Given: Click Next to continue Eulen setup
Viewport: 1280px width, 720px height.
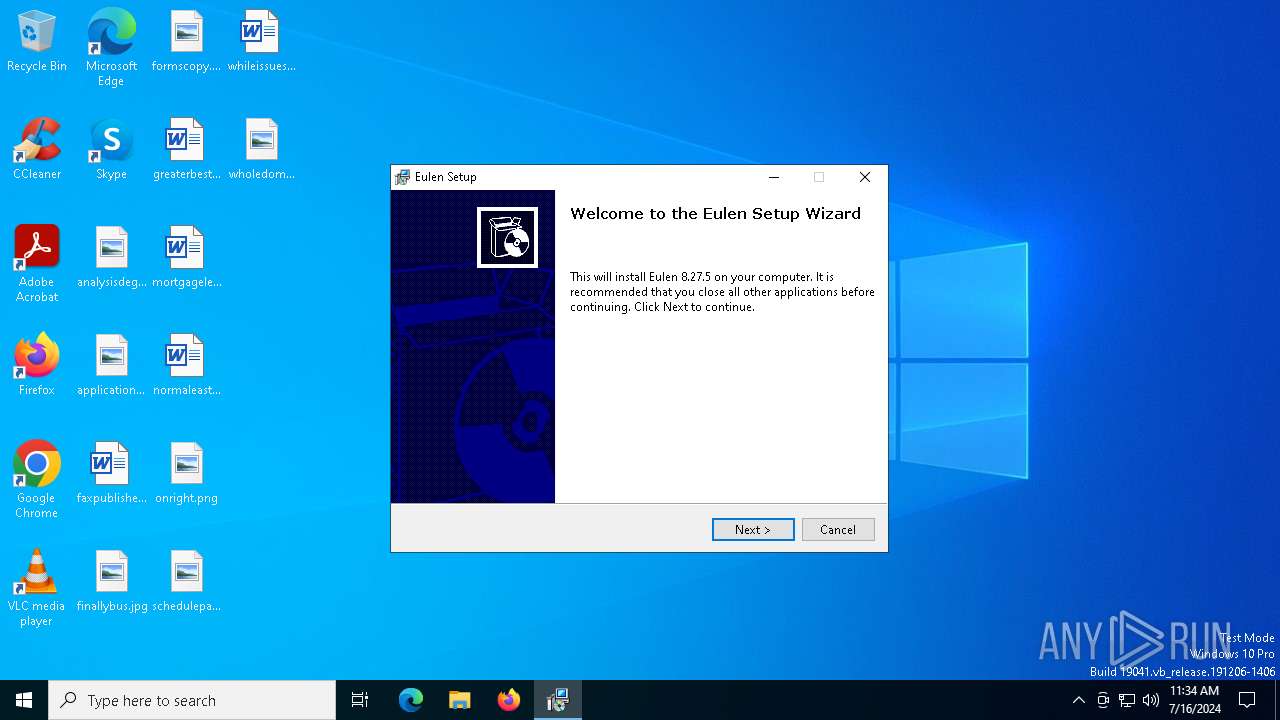Looking at the screenshot, I should [753, 529].
